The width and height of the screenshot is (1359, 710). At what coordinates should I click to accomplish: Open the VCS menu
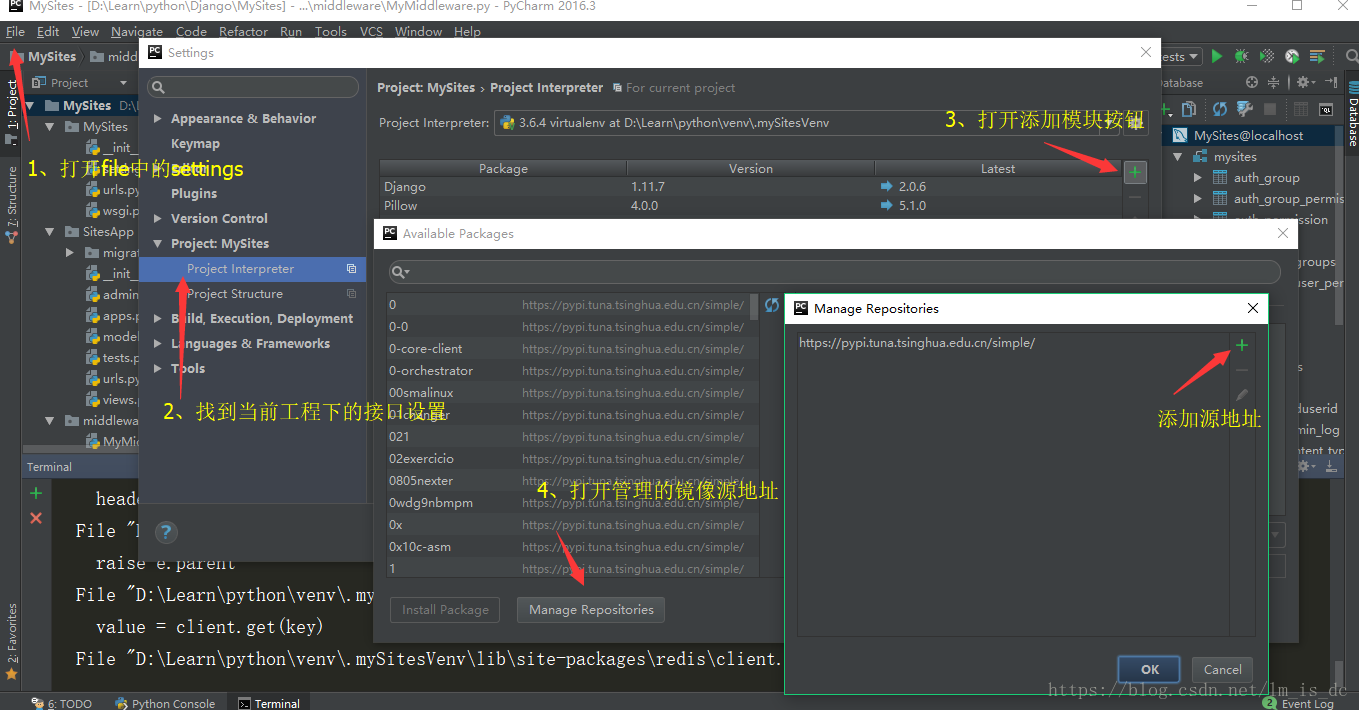tap(371, 31)
